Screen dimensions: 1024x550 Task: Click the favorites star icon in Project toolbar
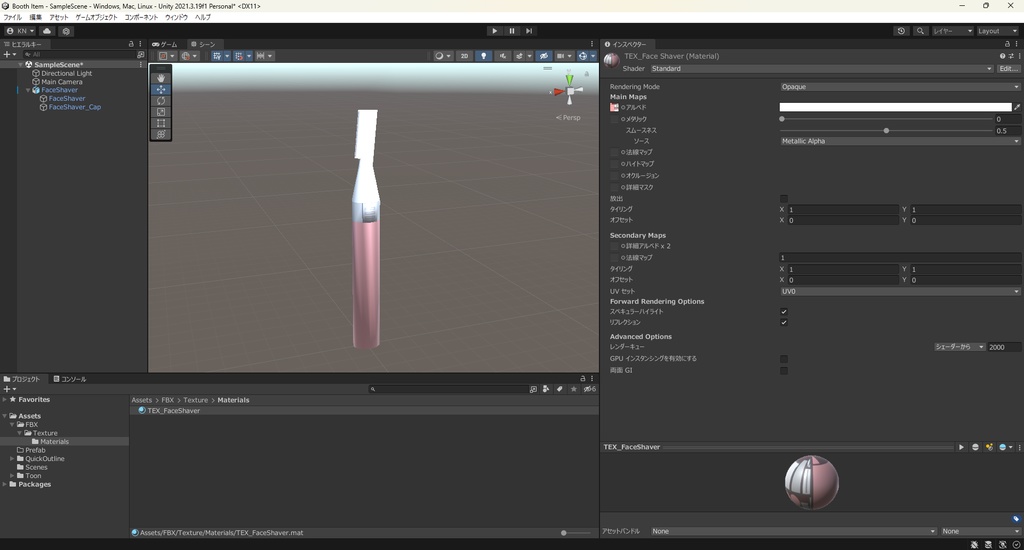pyautogui.click(x=573, y=389)
